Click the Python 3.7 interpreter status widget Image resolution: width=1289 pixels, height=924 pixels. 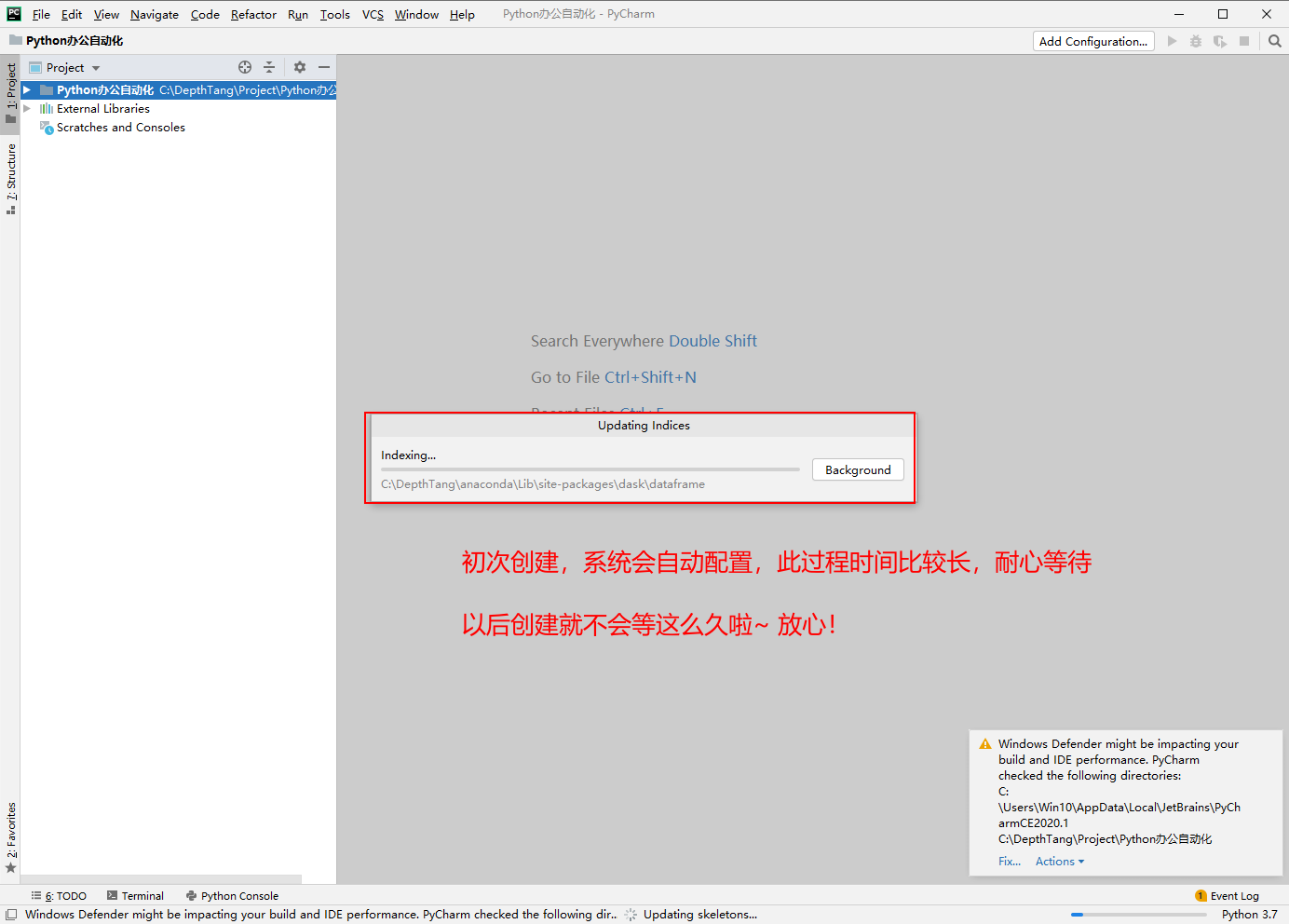point(1249,915)
